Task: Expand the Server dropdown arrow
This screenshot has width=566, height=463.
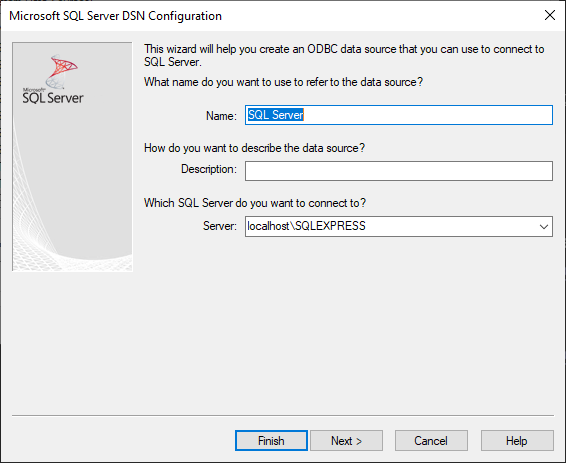Action: click(544, 227)
